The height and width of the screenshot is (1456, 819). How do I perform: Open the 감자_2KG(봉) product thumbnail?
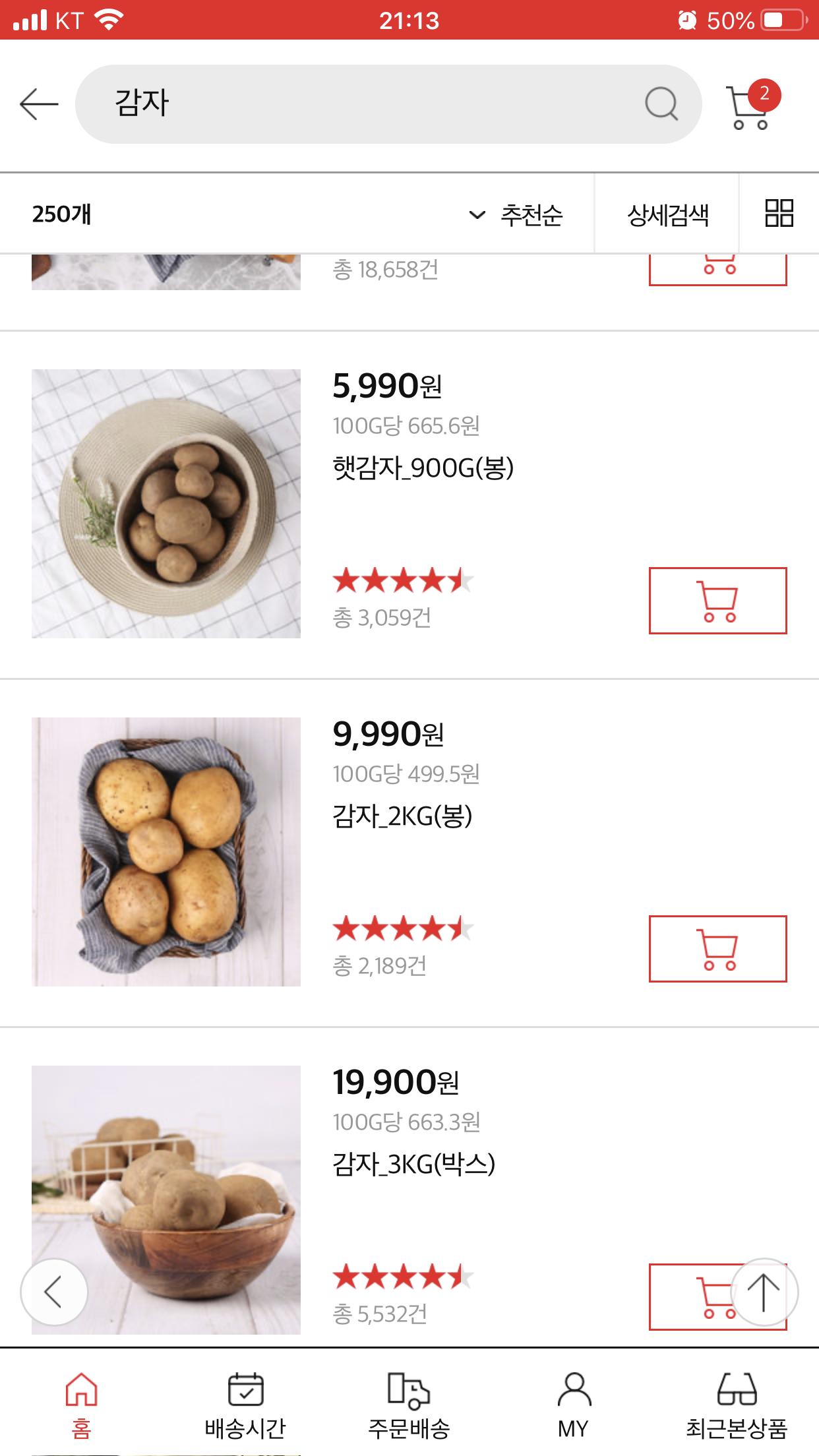point(166,852)
